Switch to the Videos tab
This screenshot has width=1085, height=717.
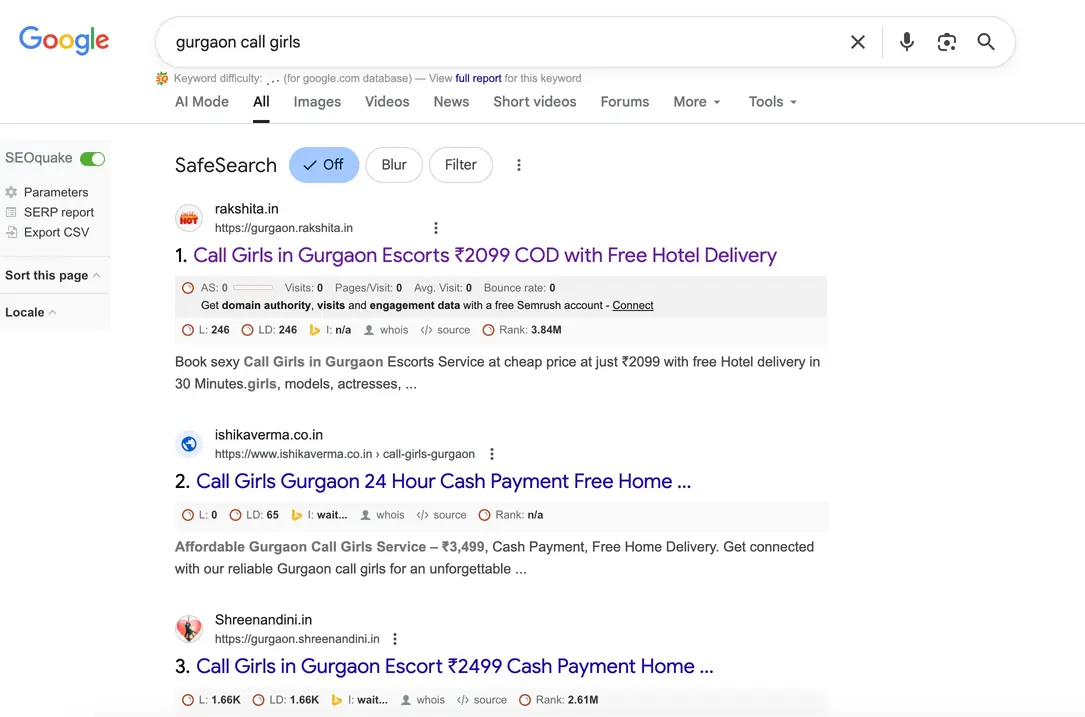point(387,102)
